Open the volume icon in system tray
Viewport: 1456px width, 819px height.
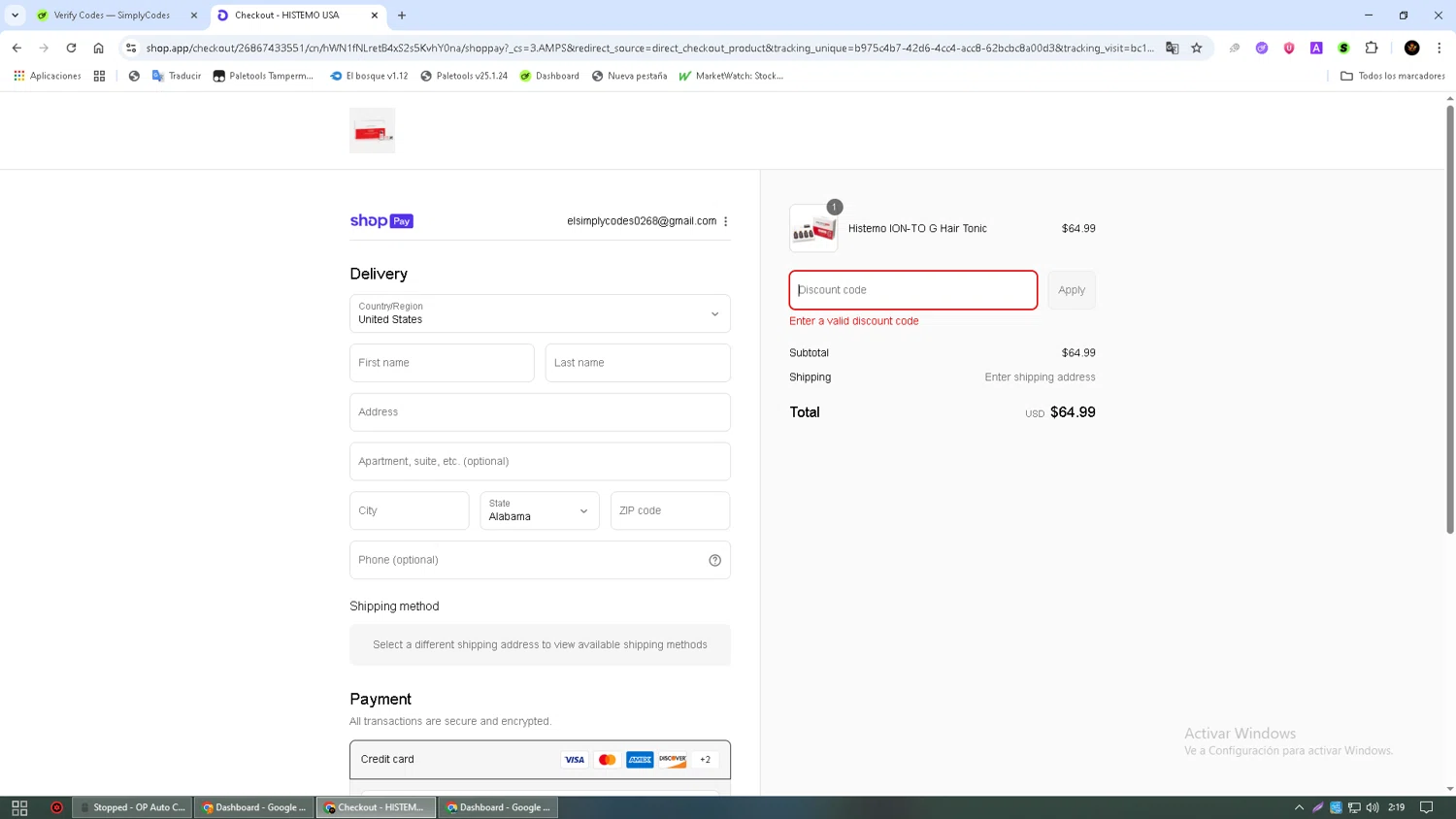[1373, 807]
